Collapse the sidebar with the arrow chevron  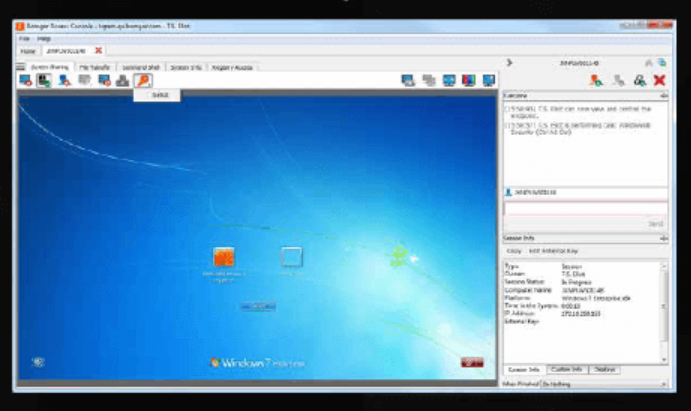509,63
